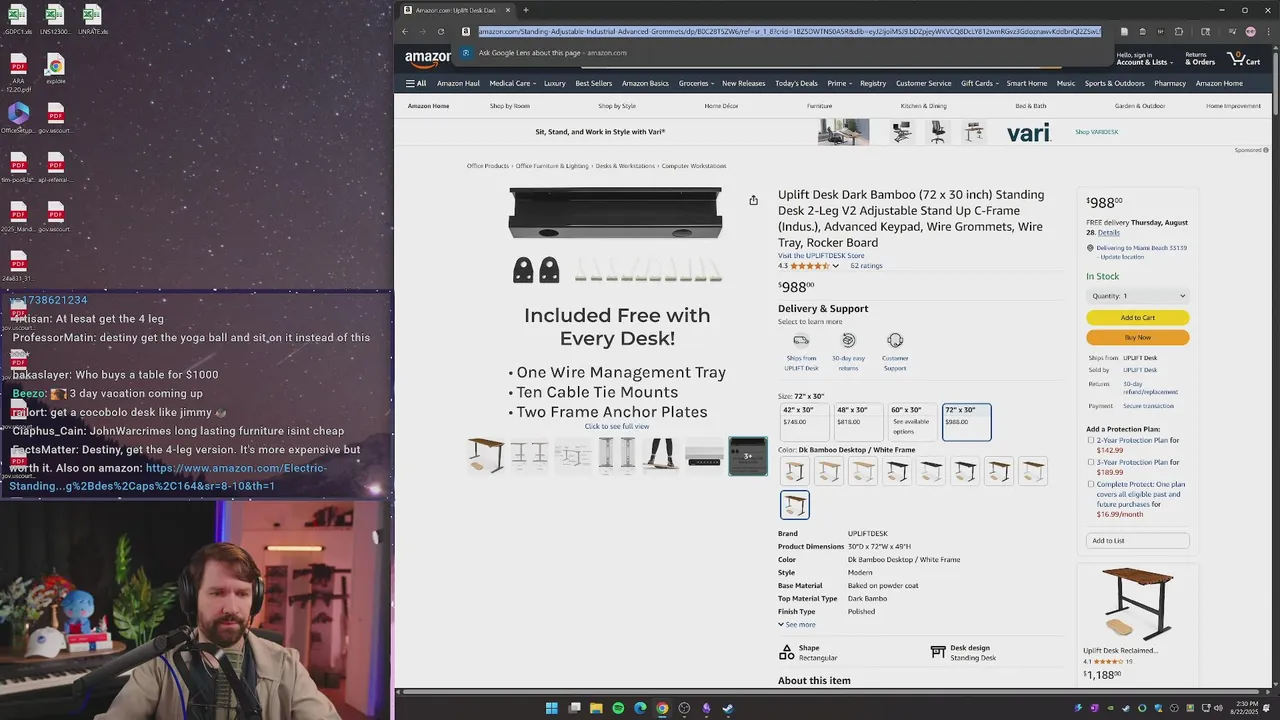This screenshot has height=720, width=1280.
Task: Open the Quantity dropdown
Action: (1137, 296)
